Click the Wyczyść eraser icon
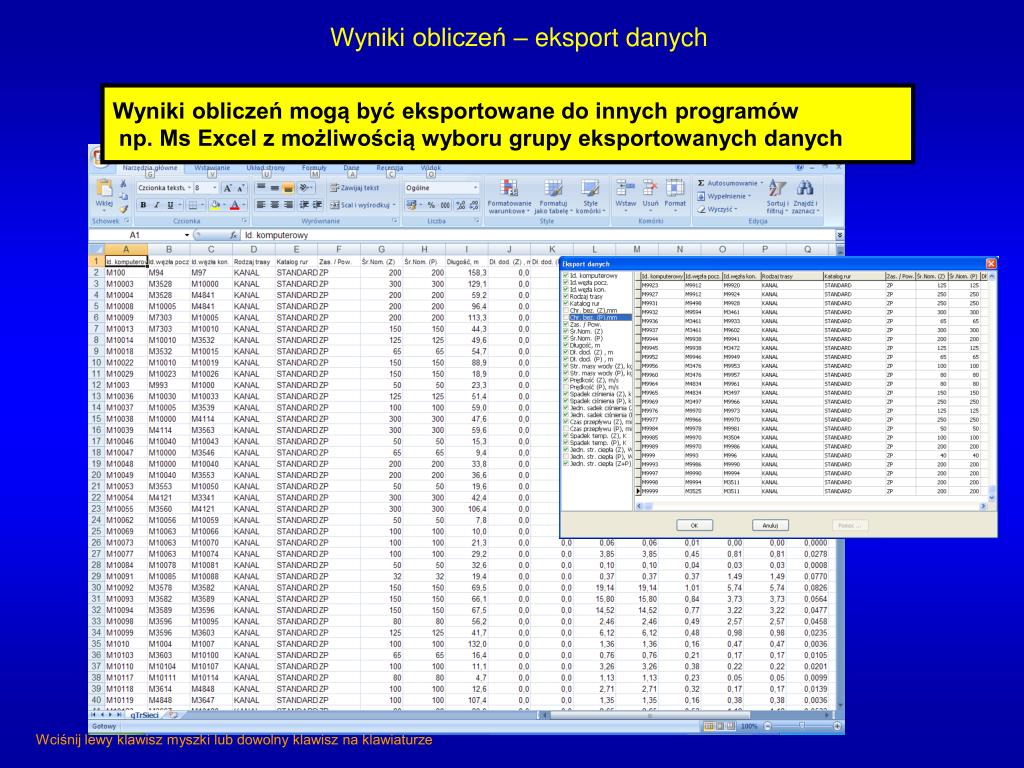This screenshot has width=1024, height=768. coord(701,210)
